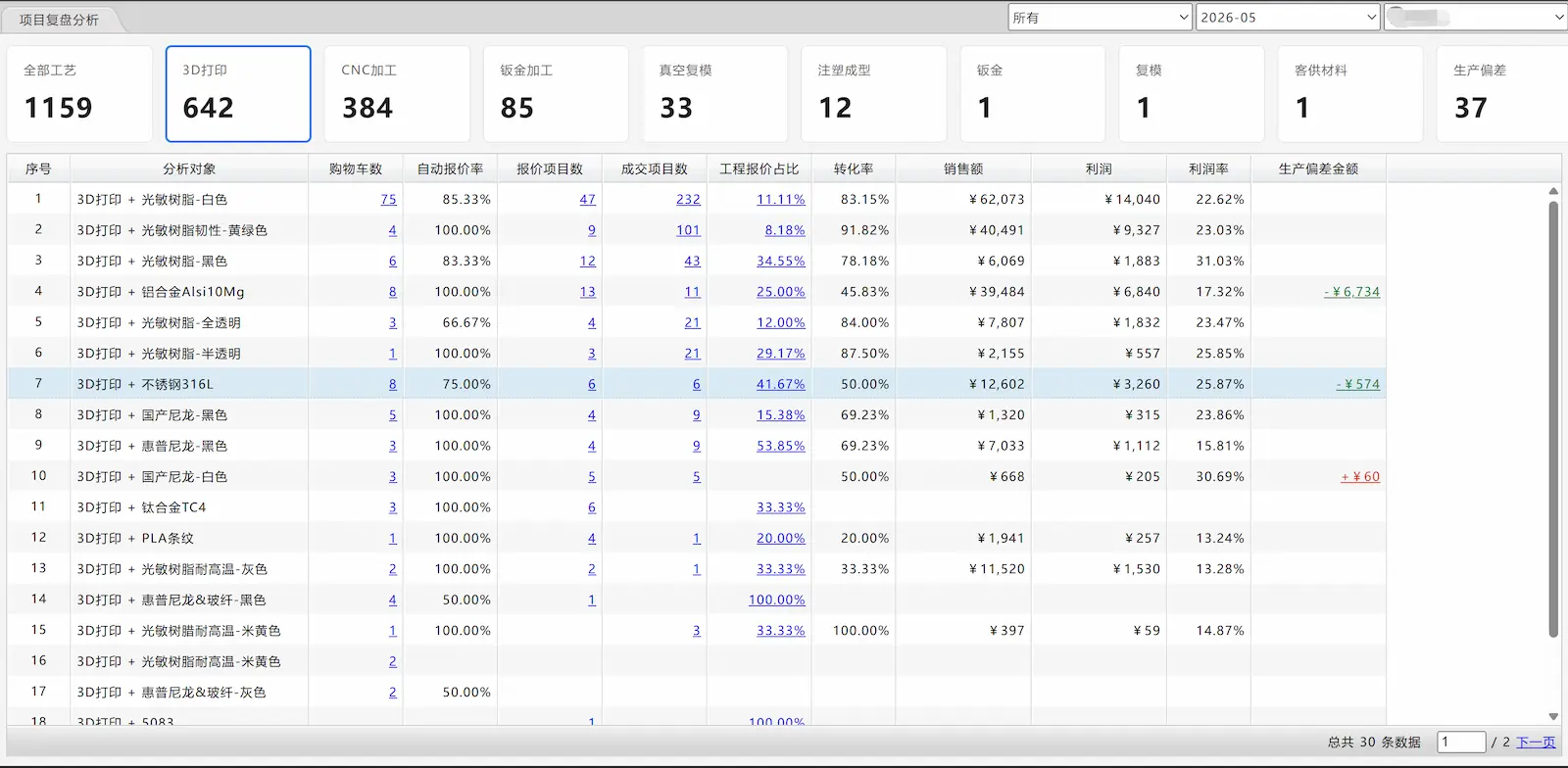
Task: Open the 2026-05 month dropdown
Action: (x=1288, y=18)
